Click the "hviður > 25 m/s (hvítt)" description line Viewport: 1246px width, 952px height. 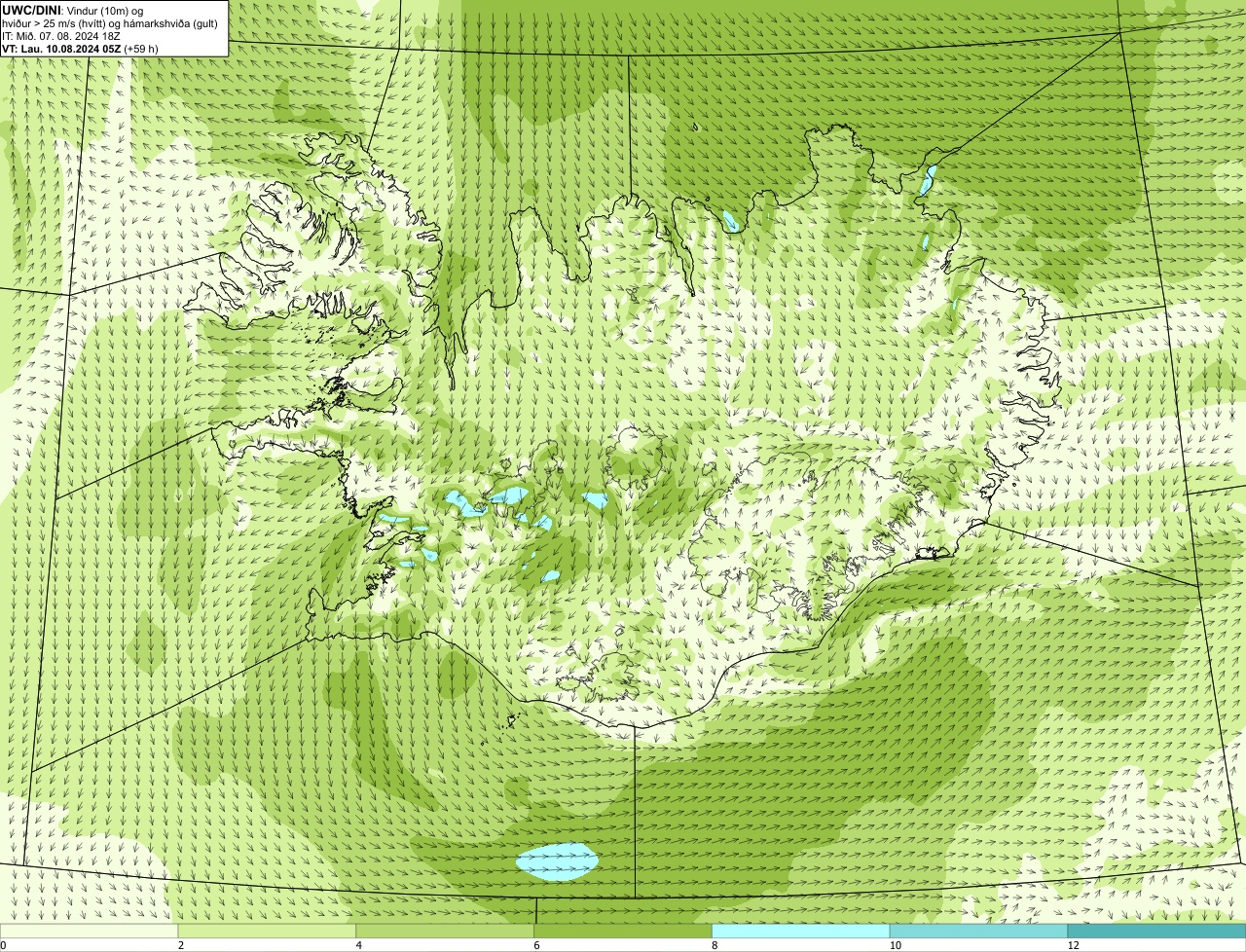[110, 23]
